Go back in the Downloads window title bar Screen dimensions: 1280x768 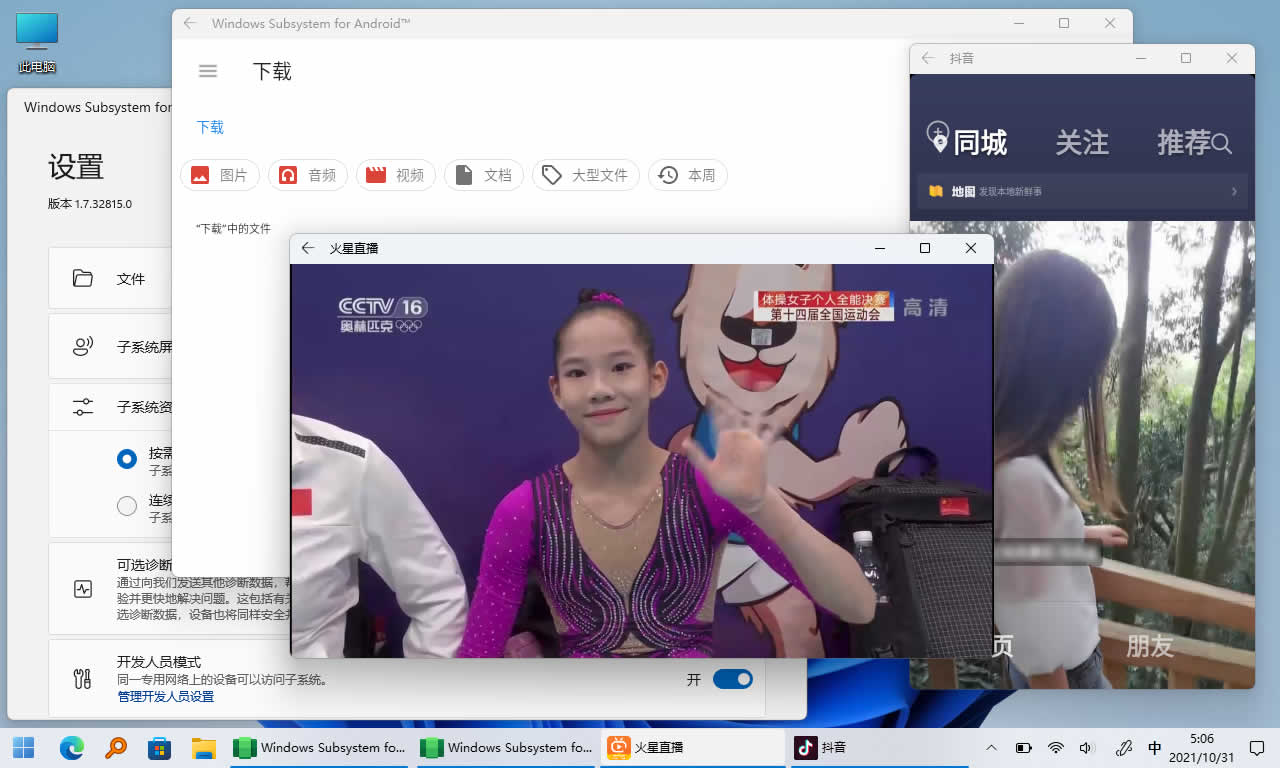click(x=190, y=23)
